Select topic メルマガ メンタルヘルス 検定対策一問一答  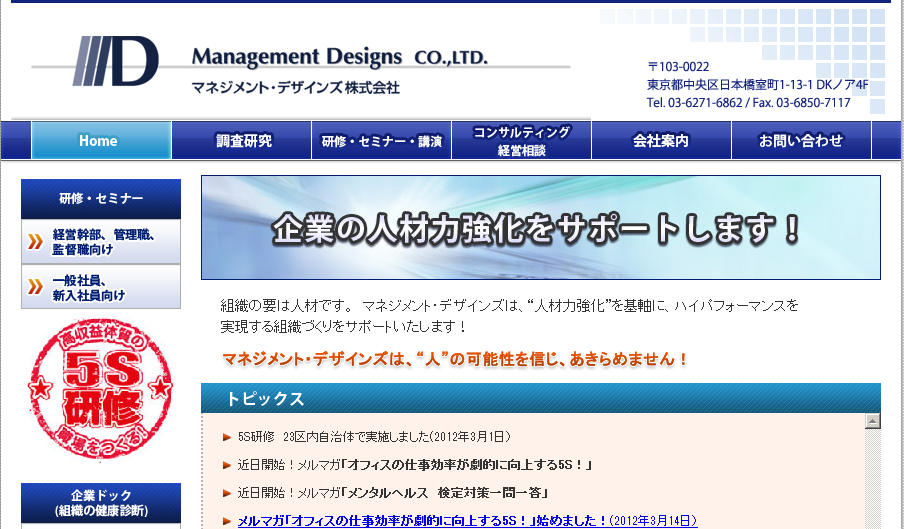tap(393, 493)
